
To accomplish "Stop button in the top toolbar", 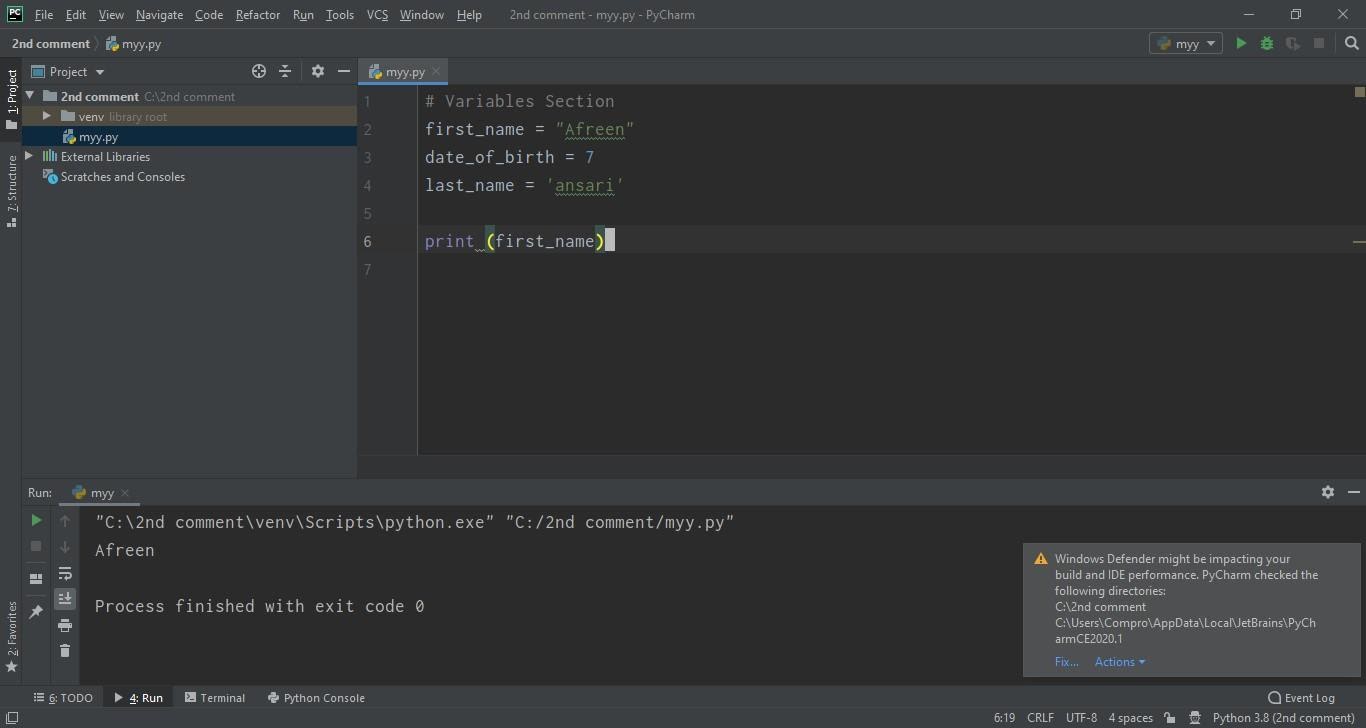I will pos(1319,43).
